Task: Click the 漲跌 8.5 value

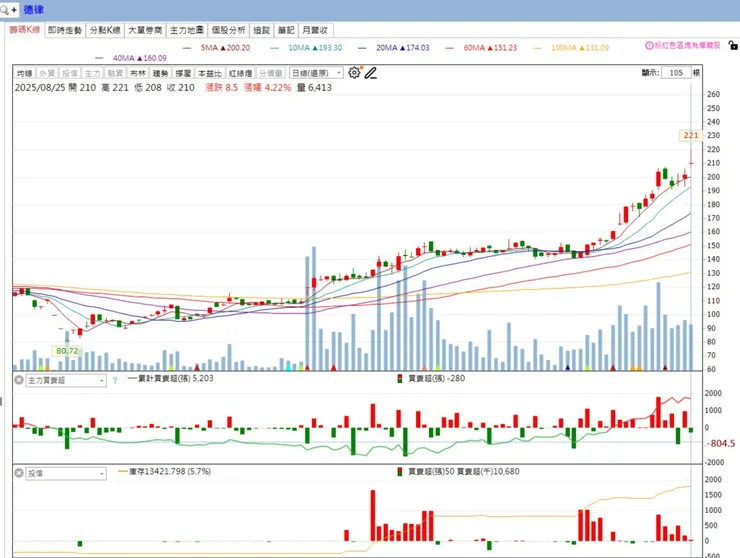Action: click(x=222, y=88)
